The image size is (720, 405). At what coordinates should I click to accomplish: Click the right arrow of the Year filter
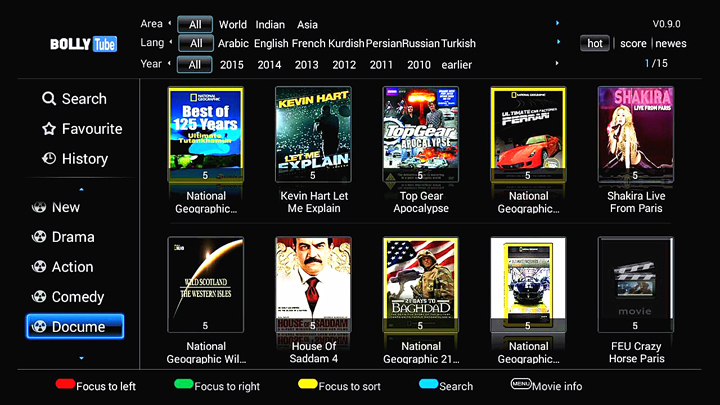point(557,63)
